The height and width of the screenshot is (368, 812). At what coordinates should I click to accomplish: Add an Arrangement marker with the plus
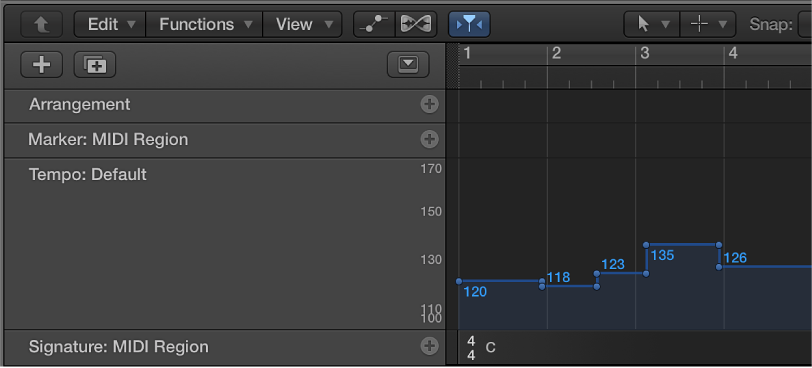pyautogui.click(x=429, y=105)
